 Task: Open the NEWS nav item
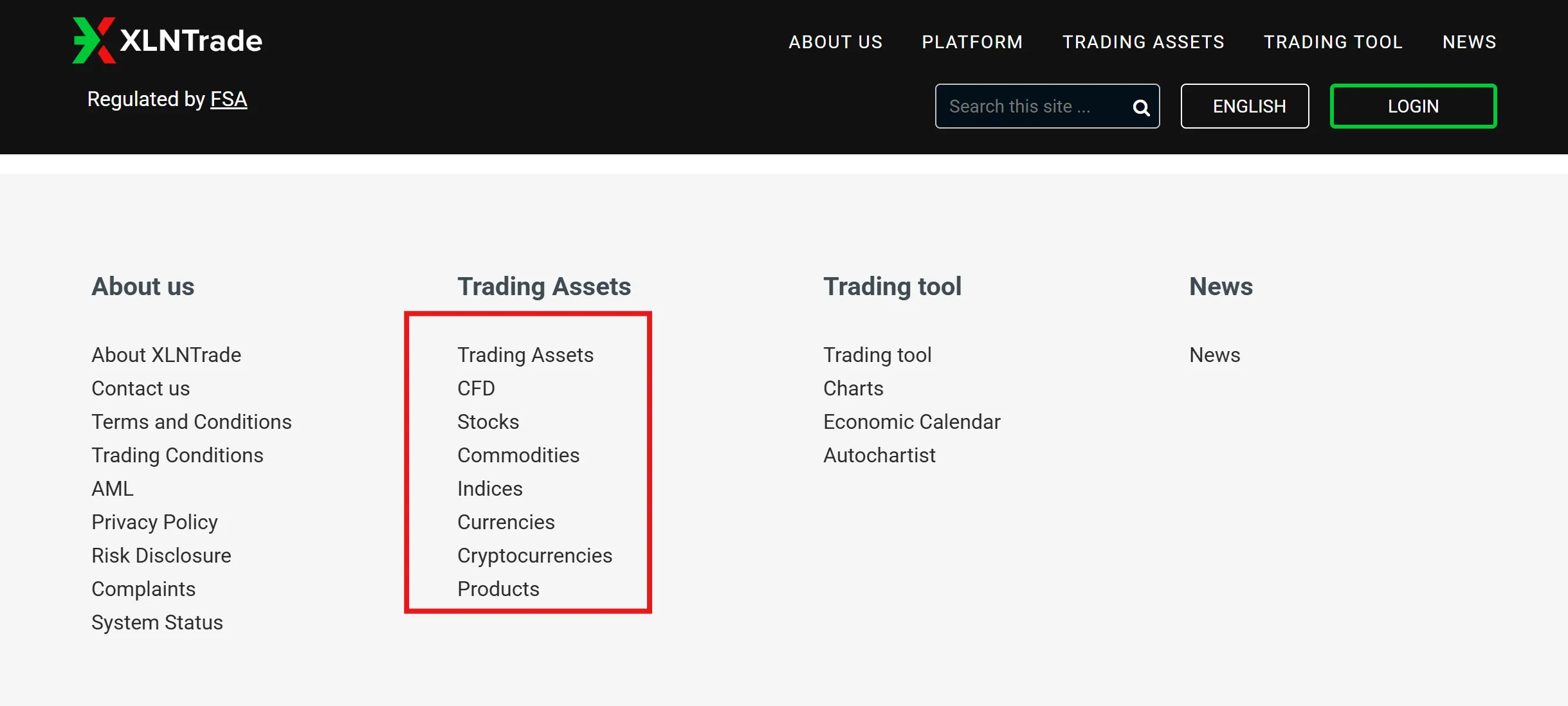(x=1469, y=42)
